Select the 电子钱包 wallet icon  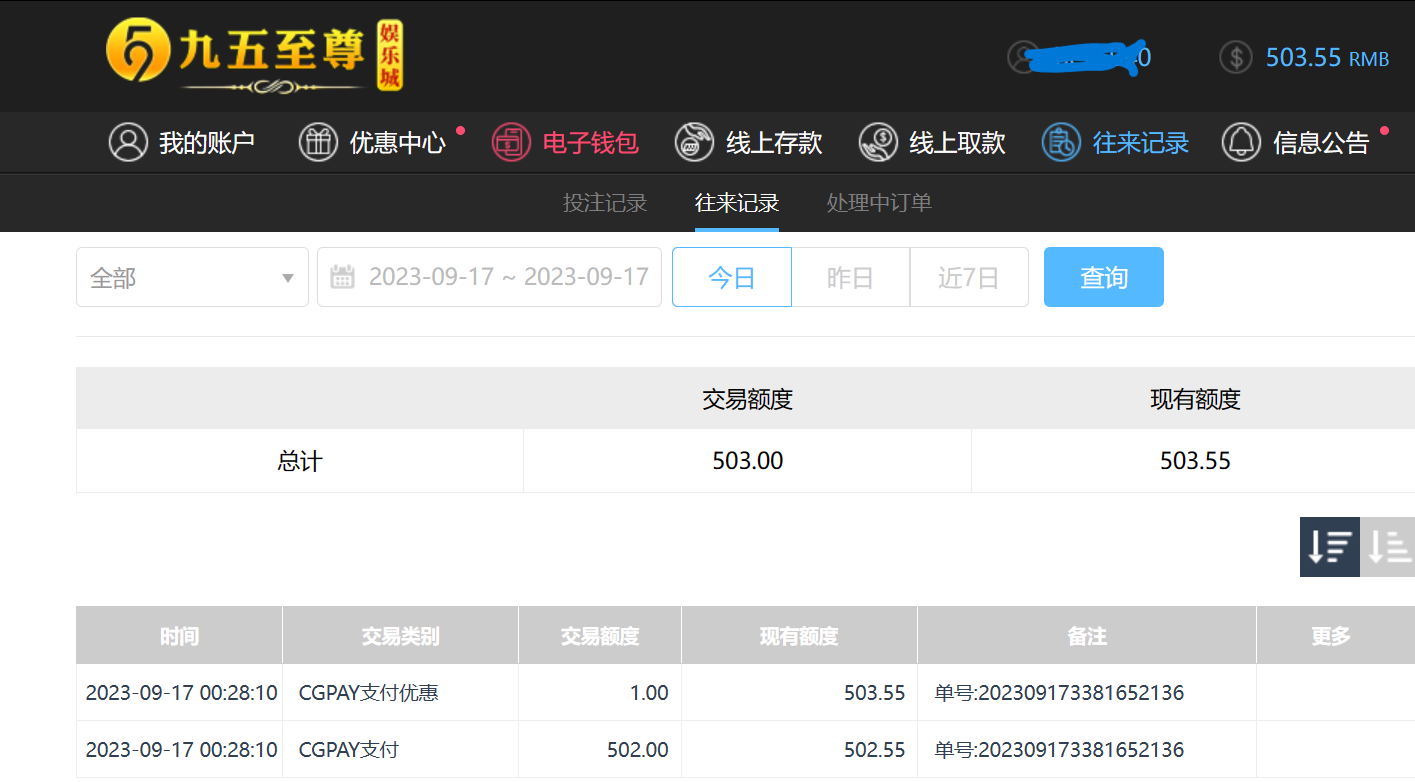(x=511, y=142)
